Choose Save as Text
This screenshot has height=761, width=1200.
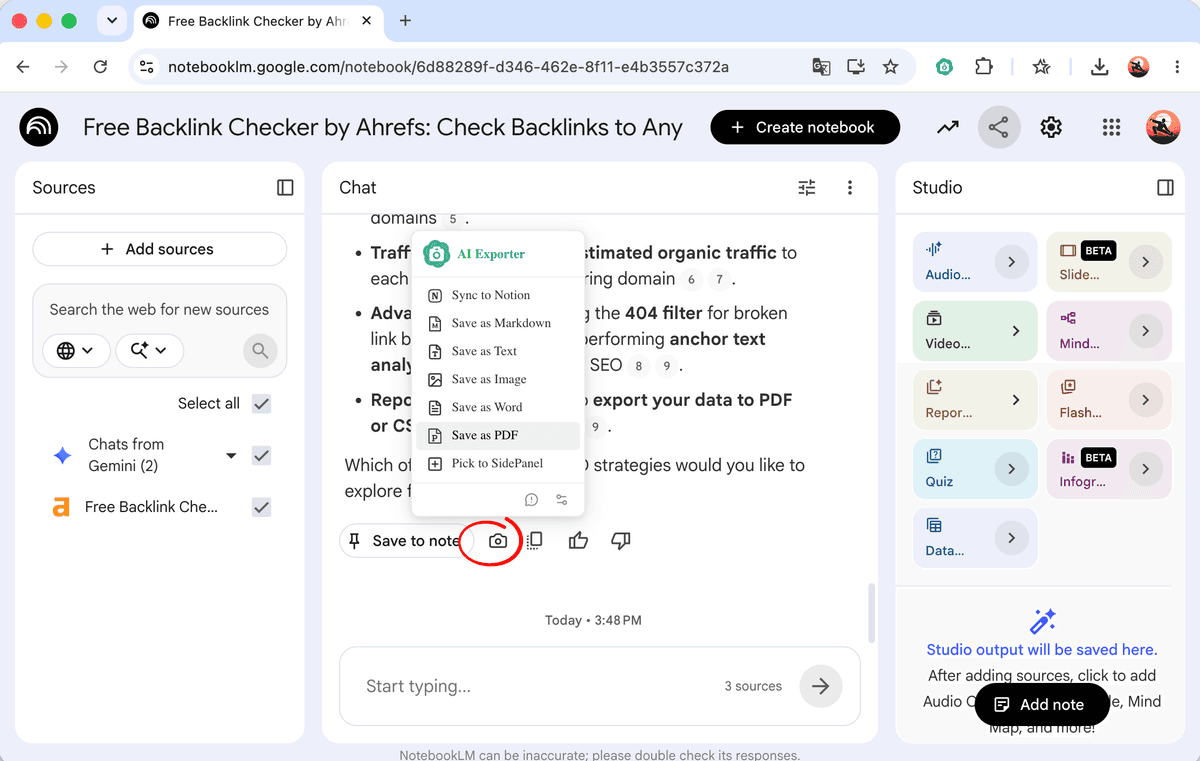coord(497,351)
